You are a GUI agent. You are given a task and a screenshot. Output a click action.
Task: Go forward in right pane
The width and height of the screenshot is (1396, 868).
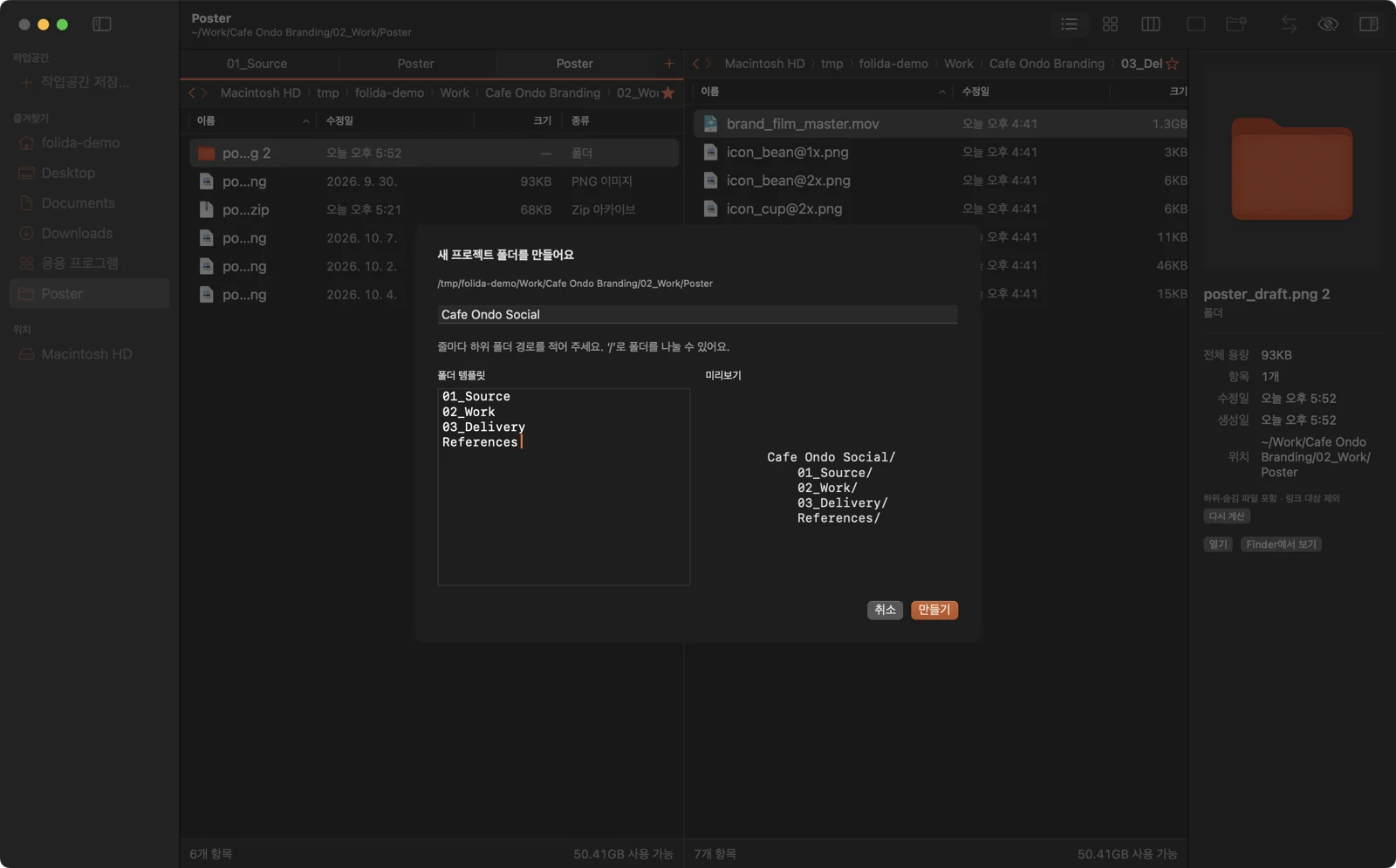click(x=708, y=64)
